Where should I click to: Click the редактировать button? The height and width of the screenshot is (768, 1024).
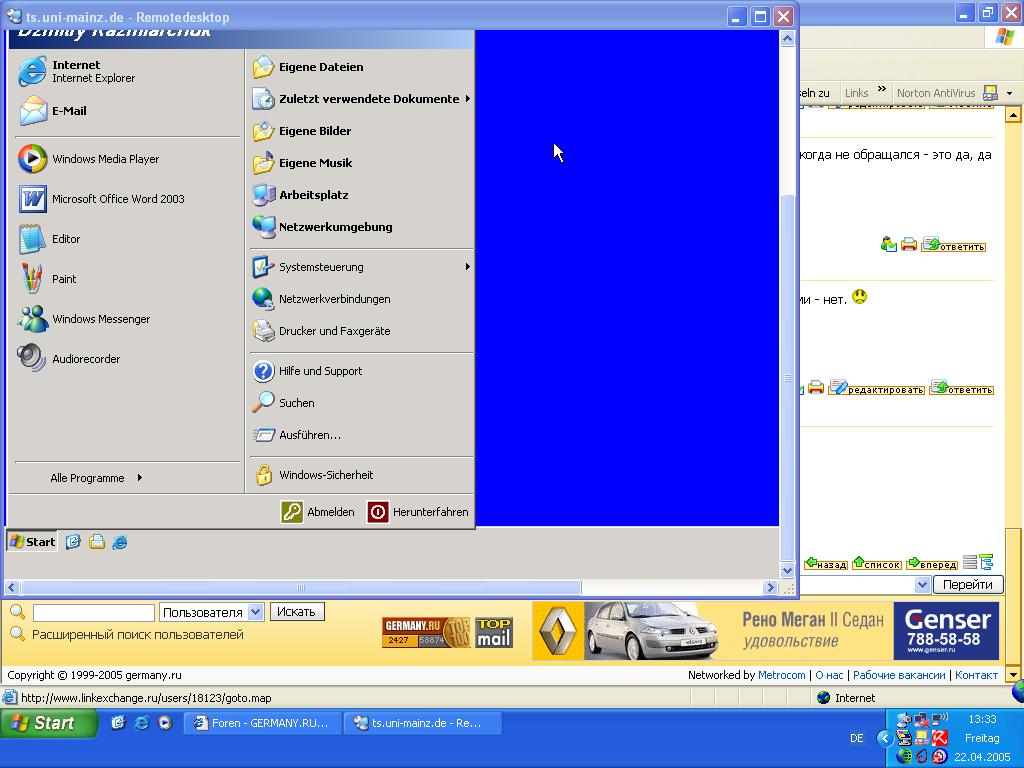click(877, 389)
